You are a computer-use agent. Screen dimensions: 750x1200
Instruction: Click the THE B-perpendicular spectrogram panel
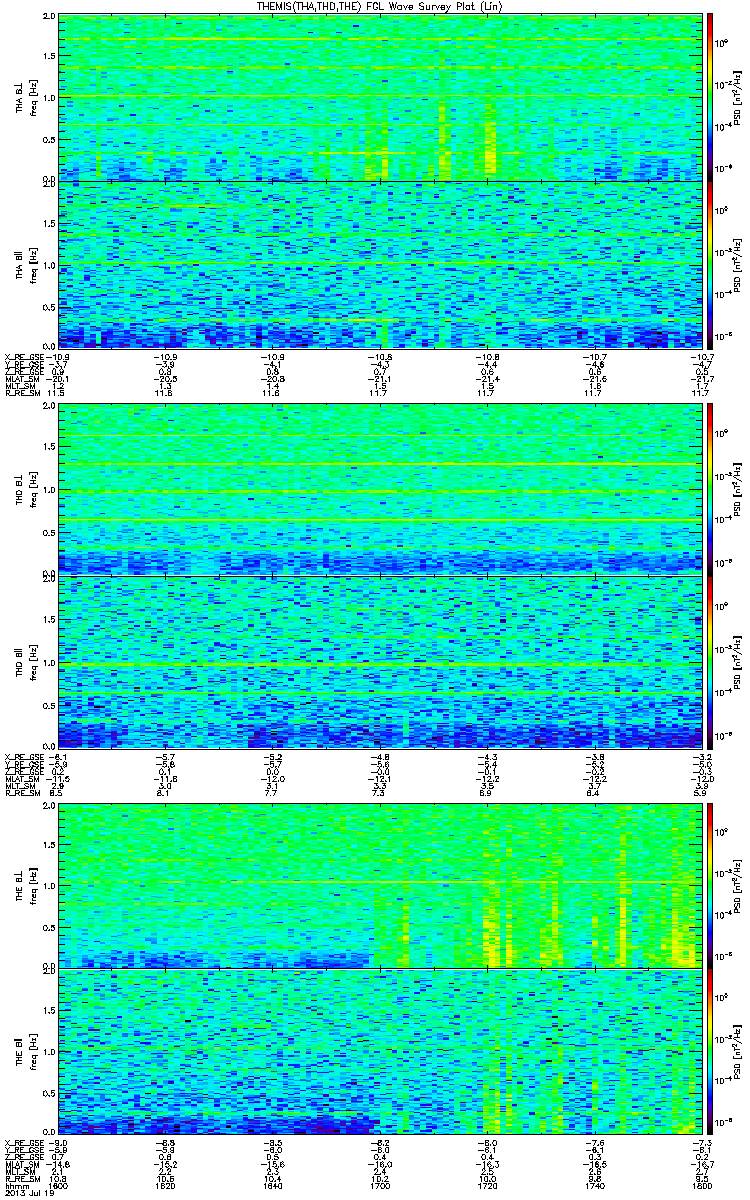point(381,884)
